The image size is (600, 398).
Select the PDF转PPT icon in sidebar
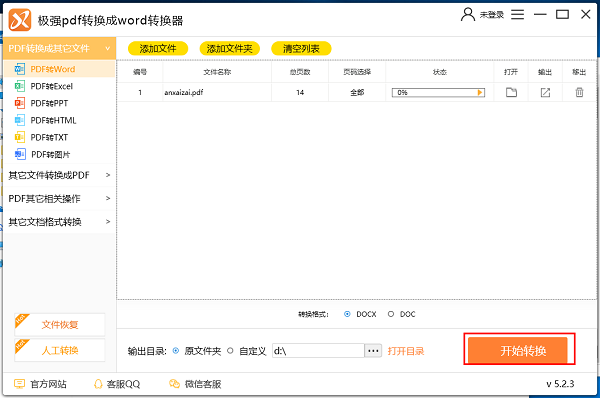20,103
